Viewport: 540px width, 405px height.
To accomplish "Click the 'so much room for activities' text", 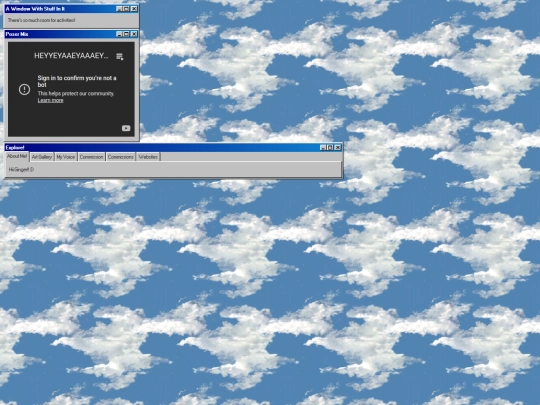I will coord(41,20).
